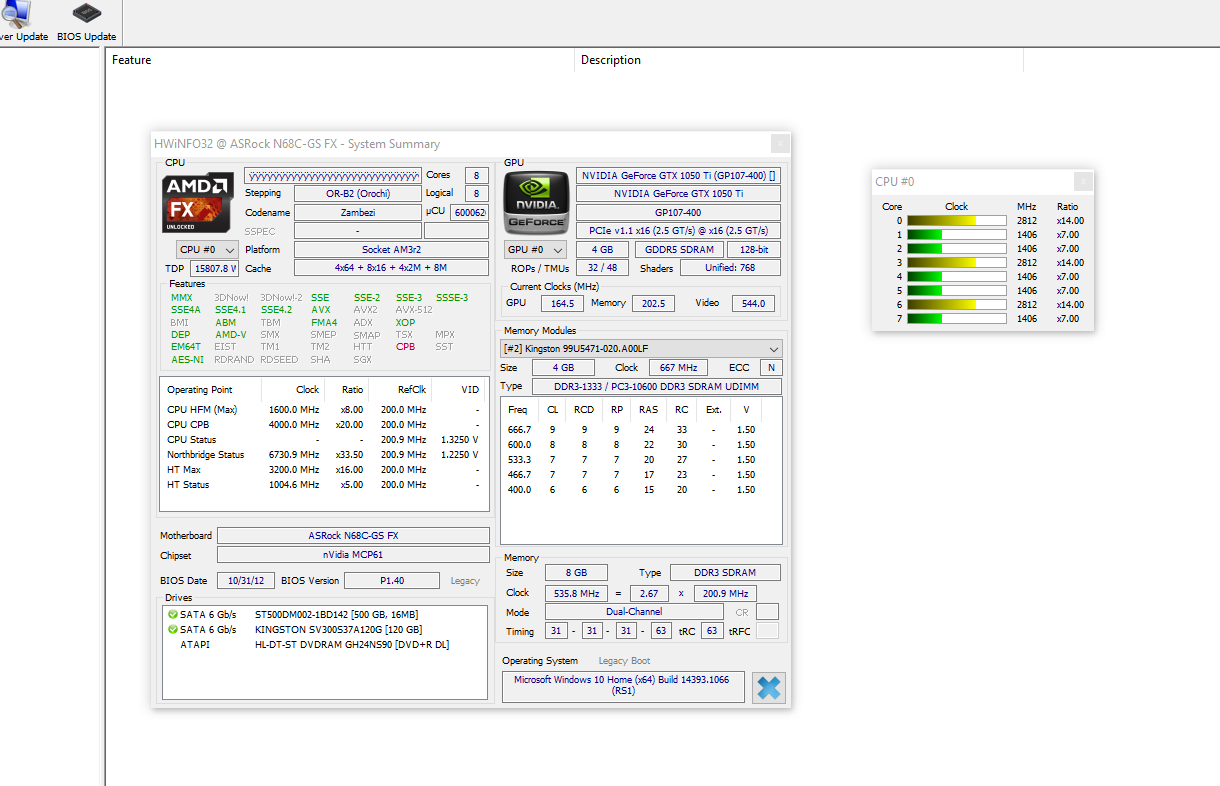Image resolution: width=1220 pixels, height=786 pixels.
Task: Expand the Kingston memory module dropdown
Action: pos(641,348)
